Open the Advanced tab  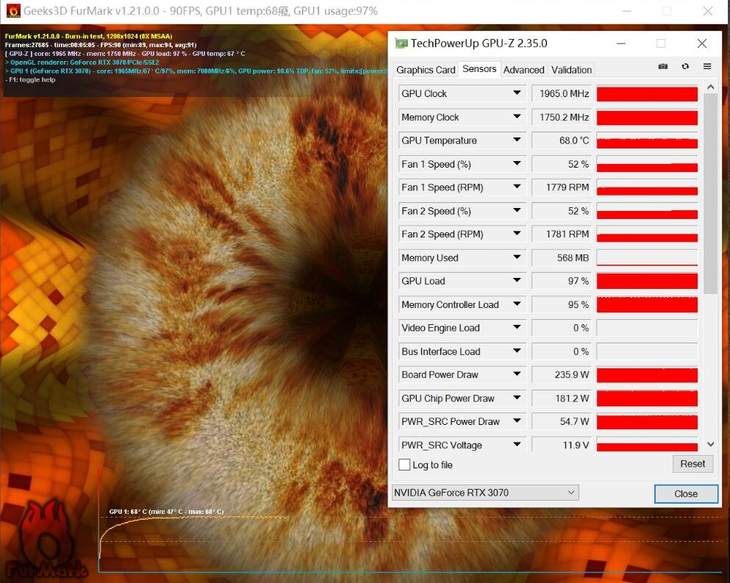pyautogui.click(x=523, y=70)
